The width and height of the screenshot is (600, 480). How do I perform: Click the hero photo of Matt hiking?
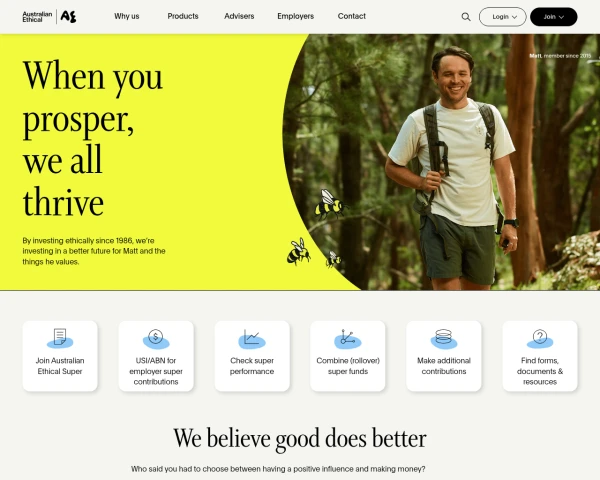pos(441,162)
